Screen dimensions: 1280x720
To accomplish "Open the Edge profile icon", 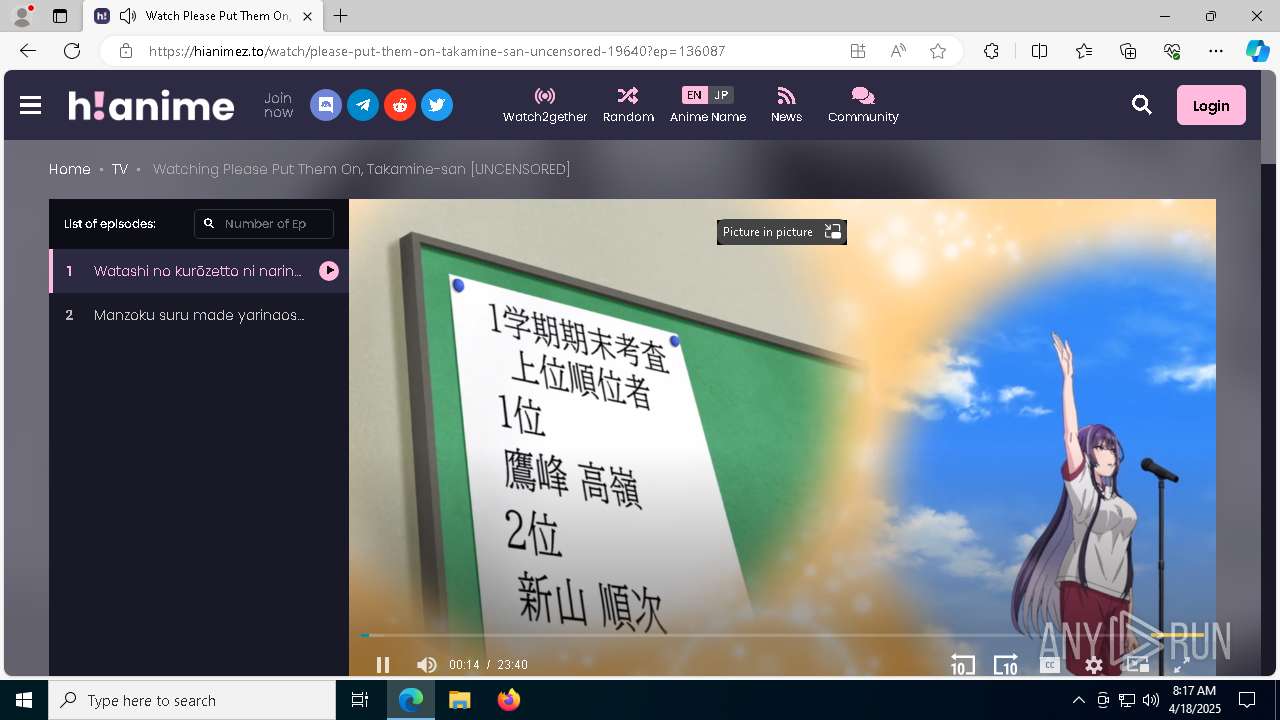I will [x=22, y=16].
